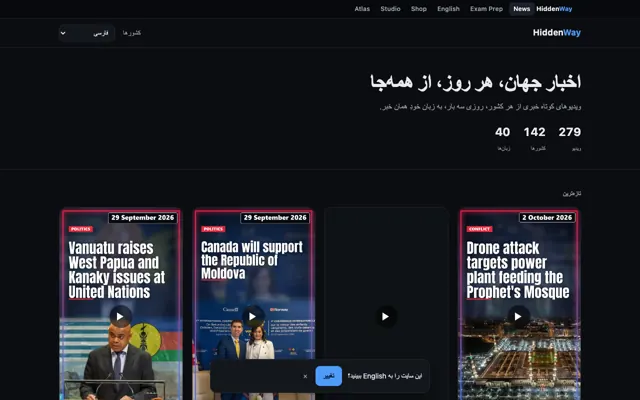Open the فارسی language dropdown
The image size is (640, 400).
point(87,33)
